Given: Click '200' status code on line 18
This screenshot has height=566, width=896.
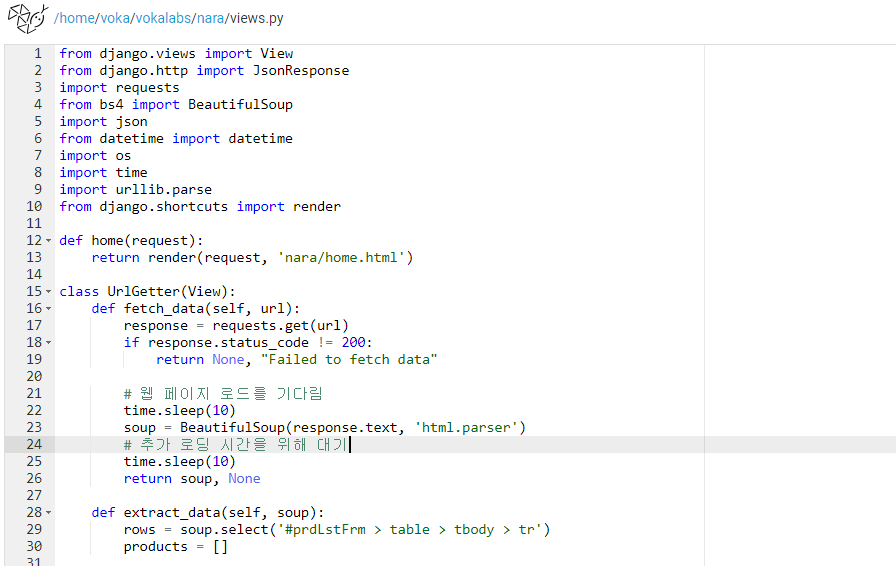Looking at the screenshot, I should point(354,342).
